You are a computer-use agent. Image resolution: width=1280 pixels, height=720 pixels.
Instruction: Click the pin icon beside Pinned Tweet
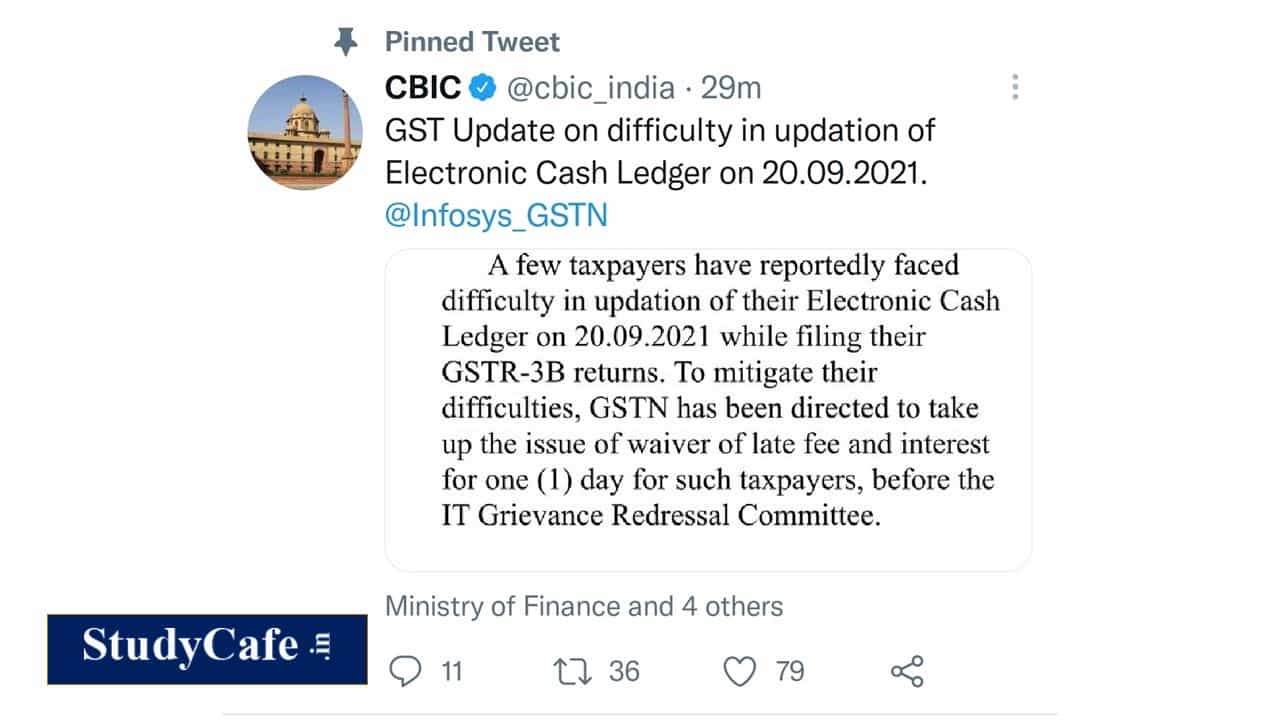346,42
